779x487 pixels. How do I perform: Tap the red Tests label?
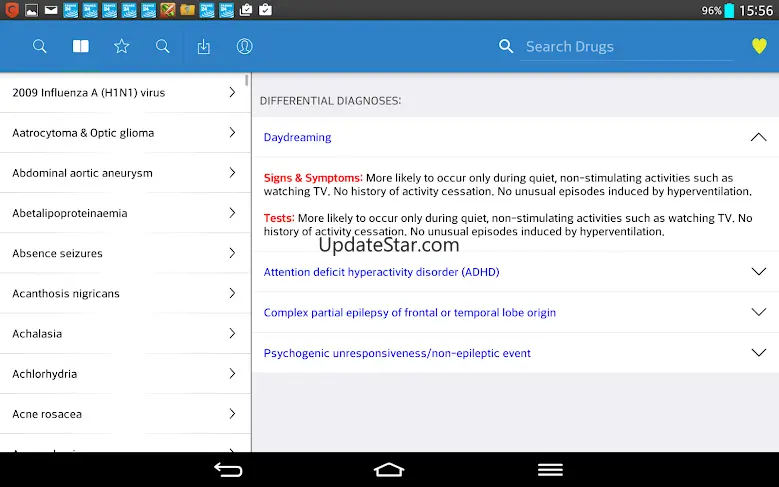279,218
